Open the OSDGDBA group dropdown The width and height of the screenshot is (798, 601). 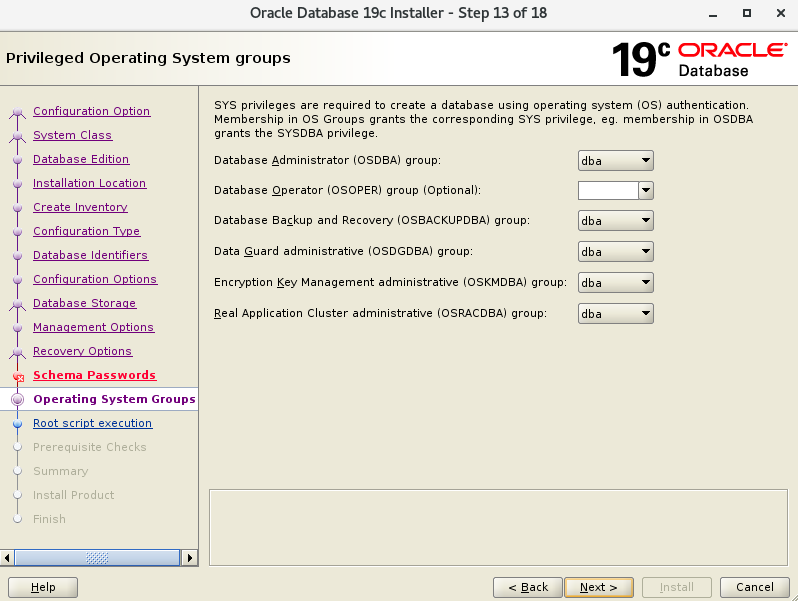coord(615,252)
